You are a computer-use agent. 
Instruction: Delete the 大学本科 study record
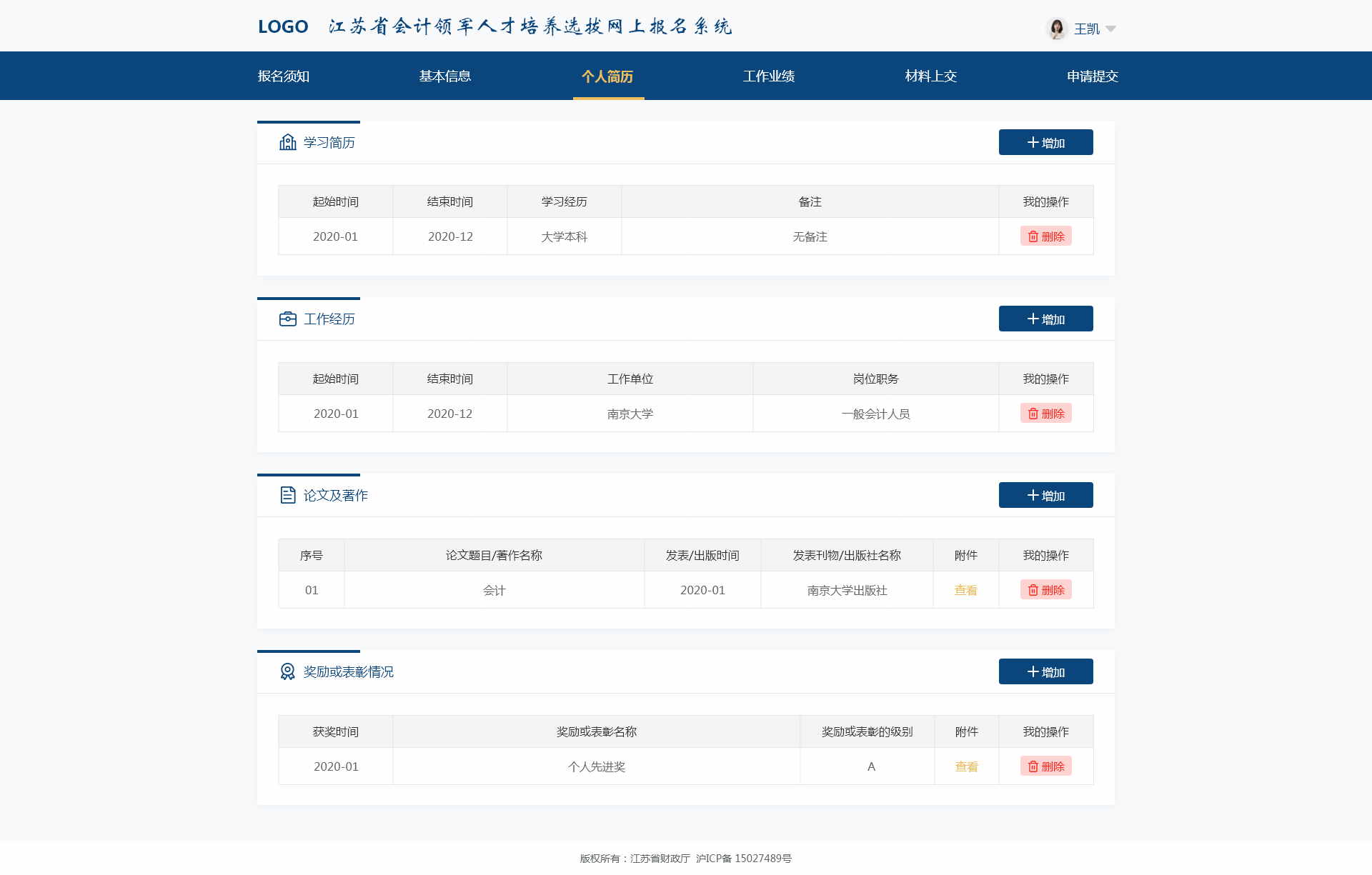[x=1045, y=236]
